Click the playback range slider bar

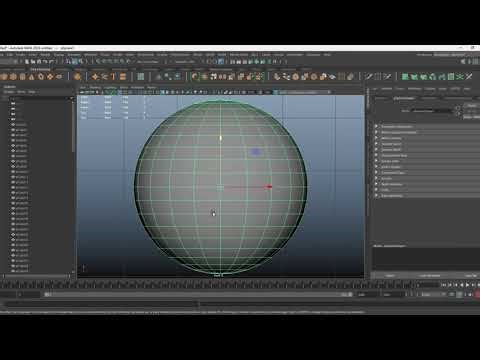click(198, 295)
